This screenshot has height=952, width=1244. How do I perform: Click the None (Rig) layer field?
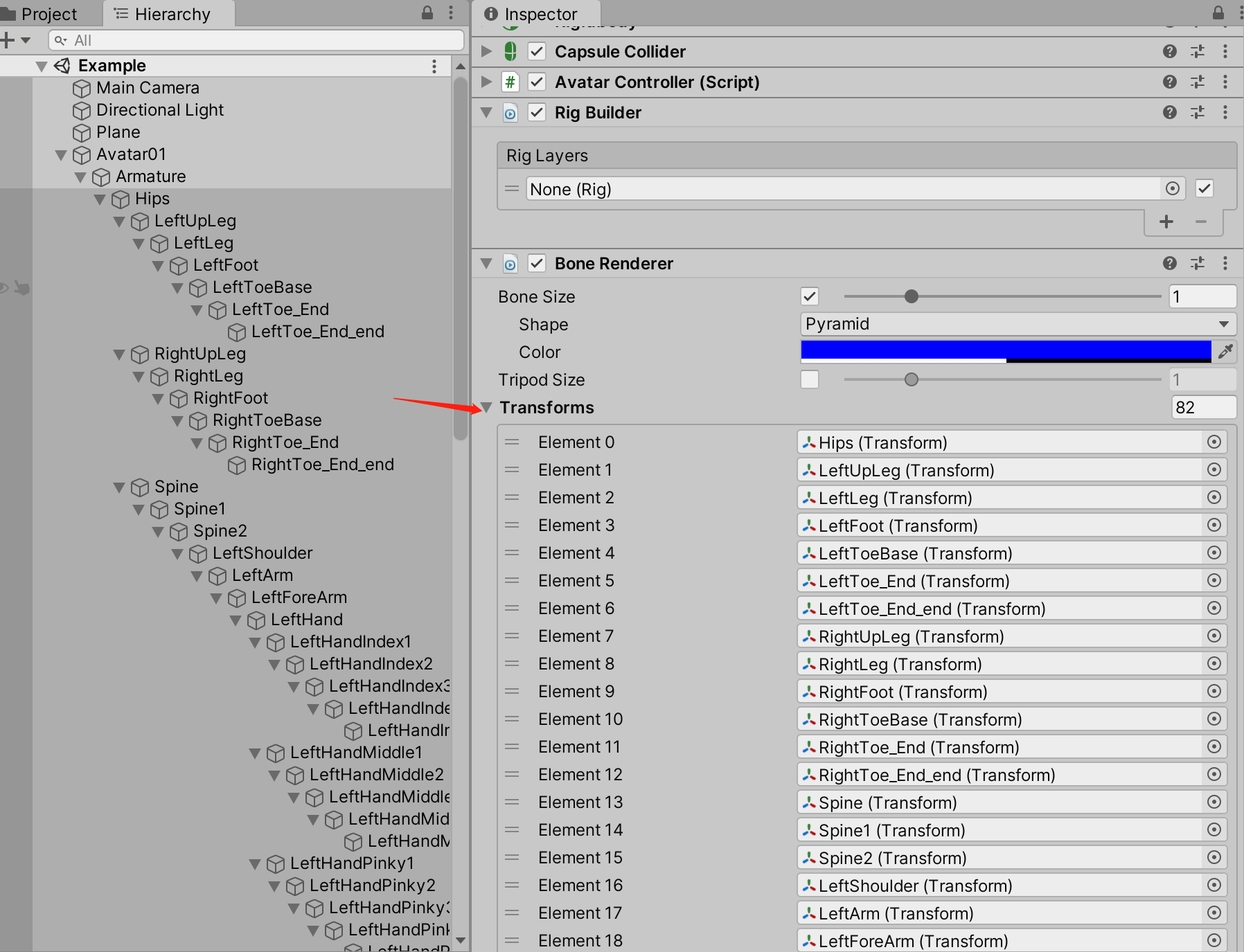pyautogui.click(x=843, y=188)
